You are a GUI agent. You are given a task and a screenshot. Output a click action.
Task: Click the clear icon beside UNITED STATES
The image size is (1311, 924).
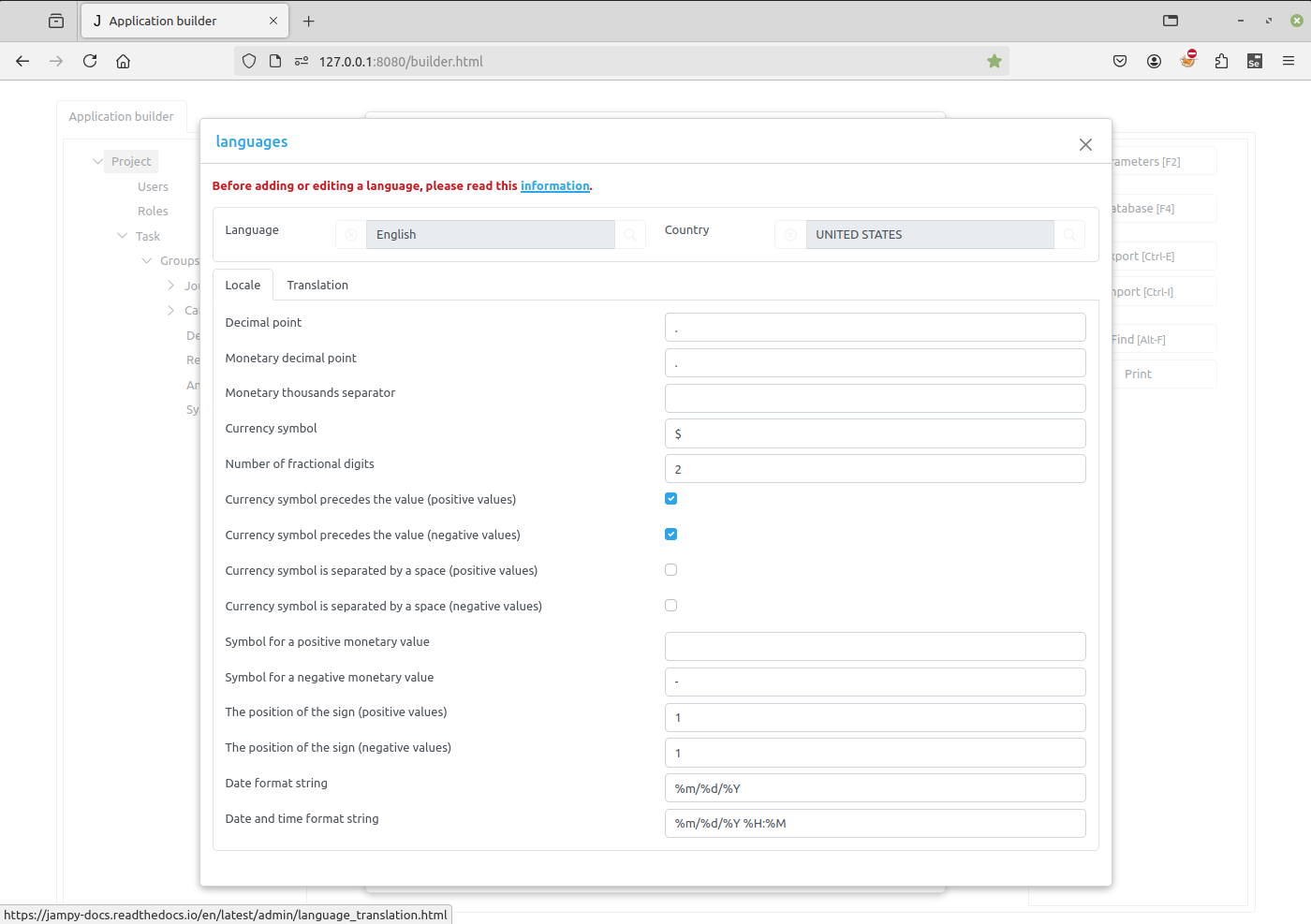coord(790,235)
